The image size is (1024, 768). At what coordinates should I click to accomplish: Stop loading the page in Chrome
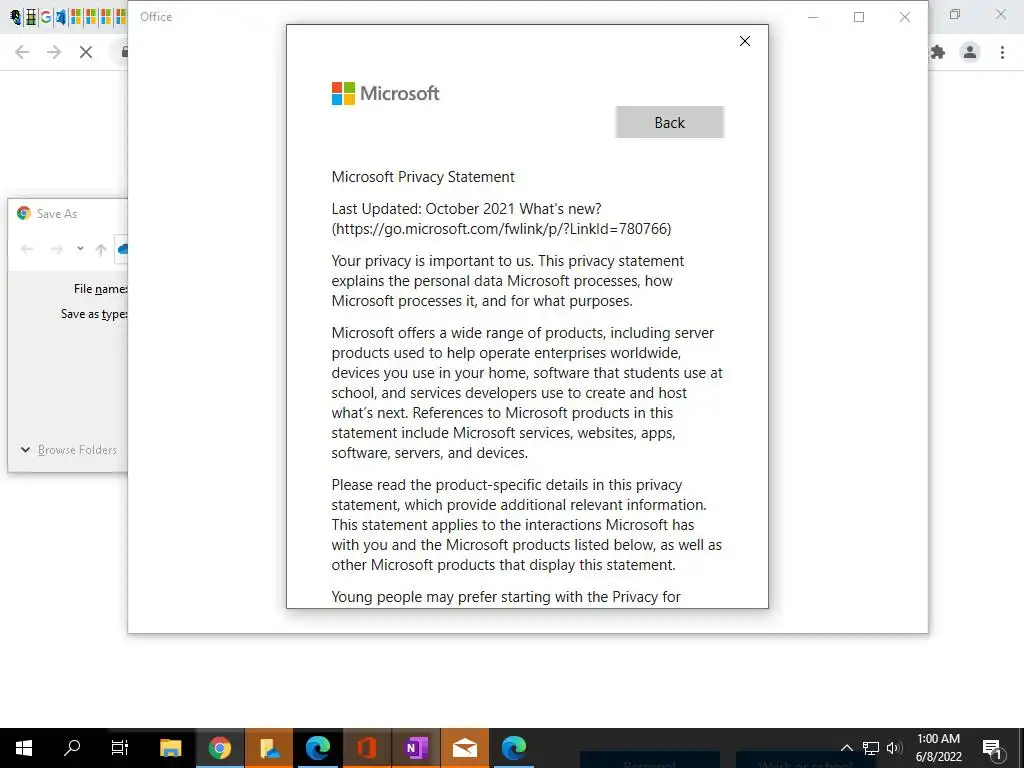pos(86,52)
